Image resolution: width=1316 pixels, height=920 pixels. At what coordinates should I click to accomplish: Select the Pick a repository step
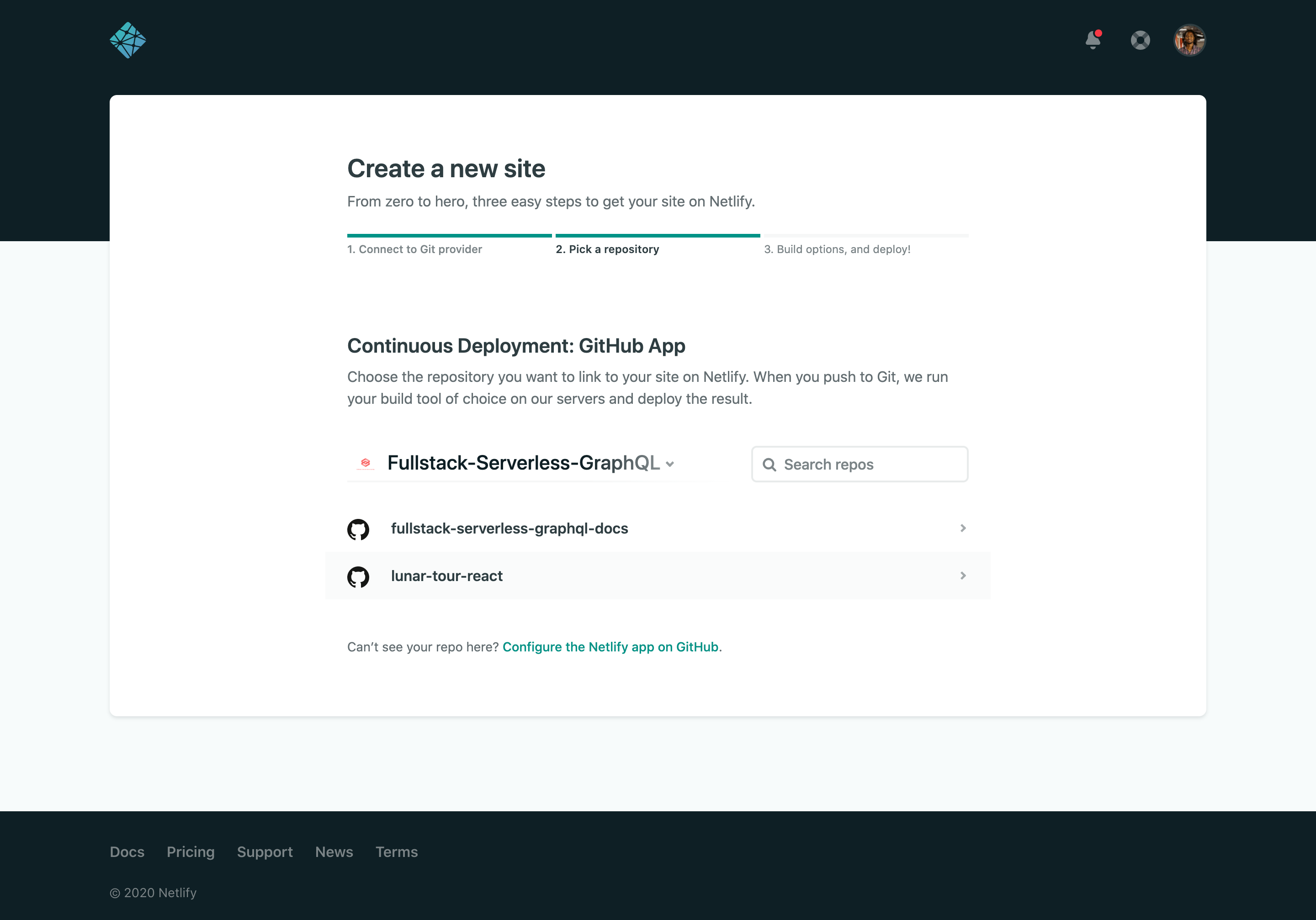pyautogui.click(x=607, y=249)
